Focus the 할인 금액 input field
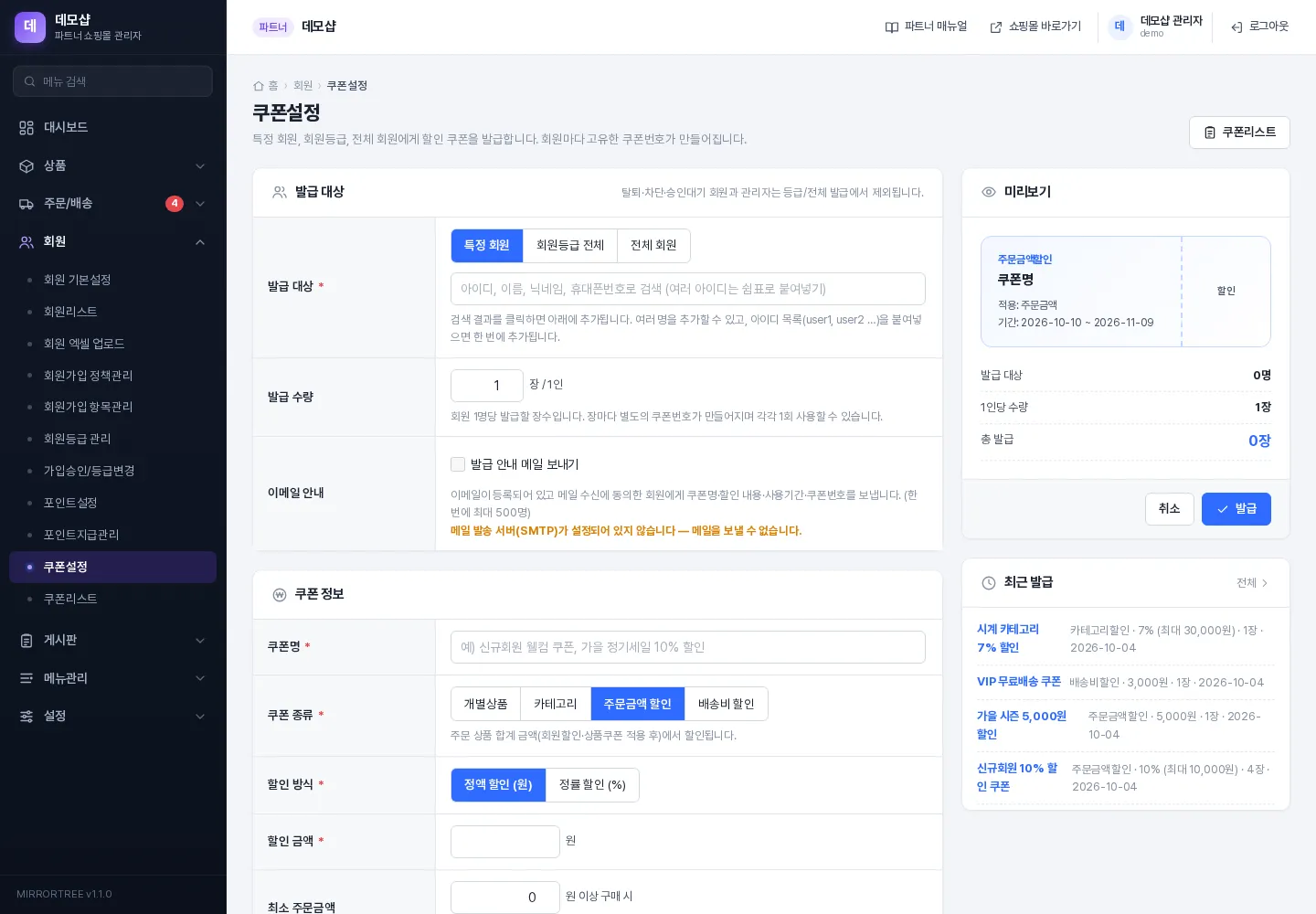 505,842
